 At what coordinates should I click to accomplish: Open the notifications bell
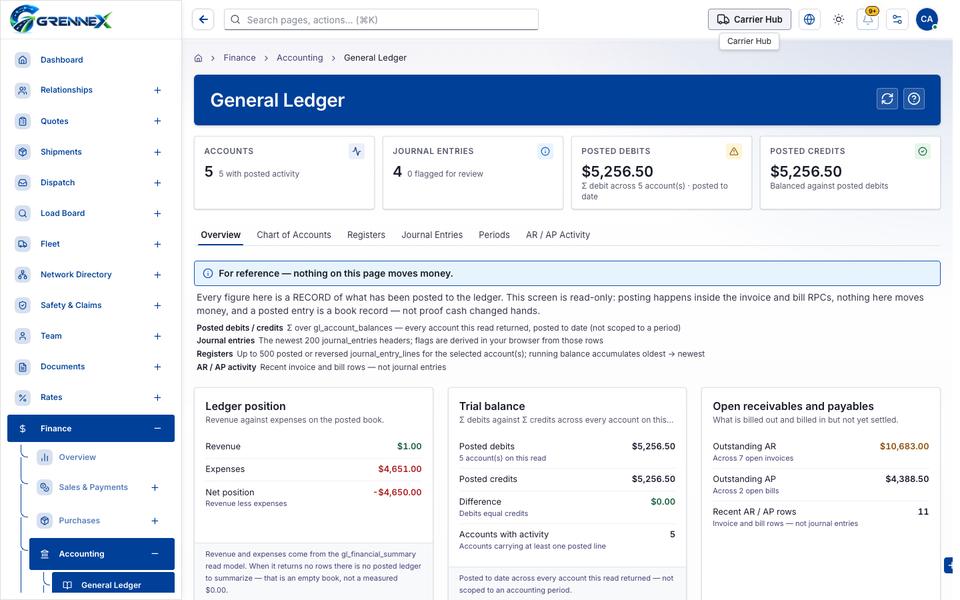868,20
